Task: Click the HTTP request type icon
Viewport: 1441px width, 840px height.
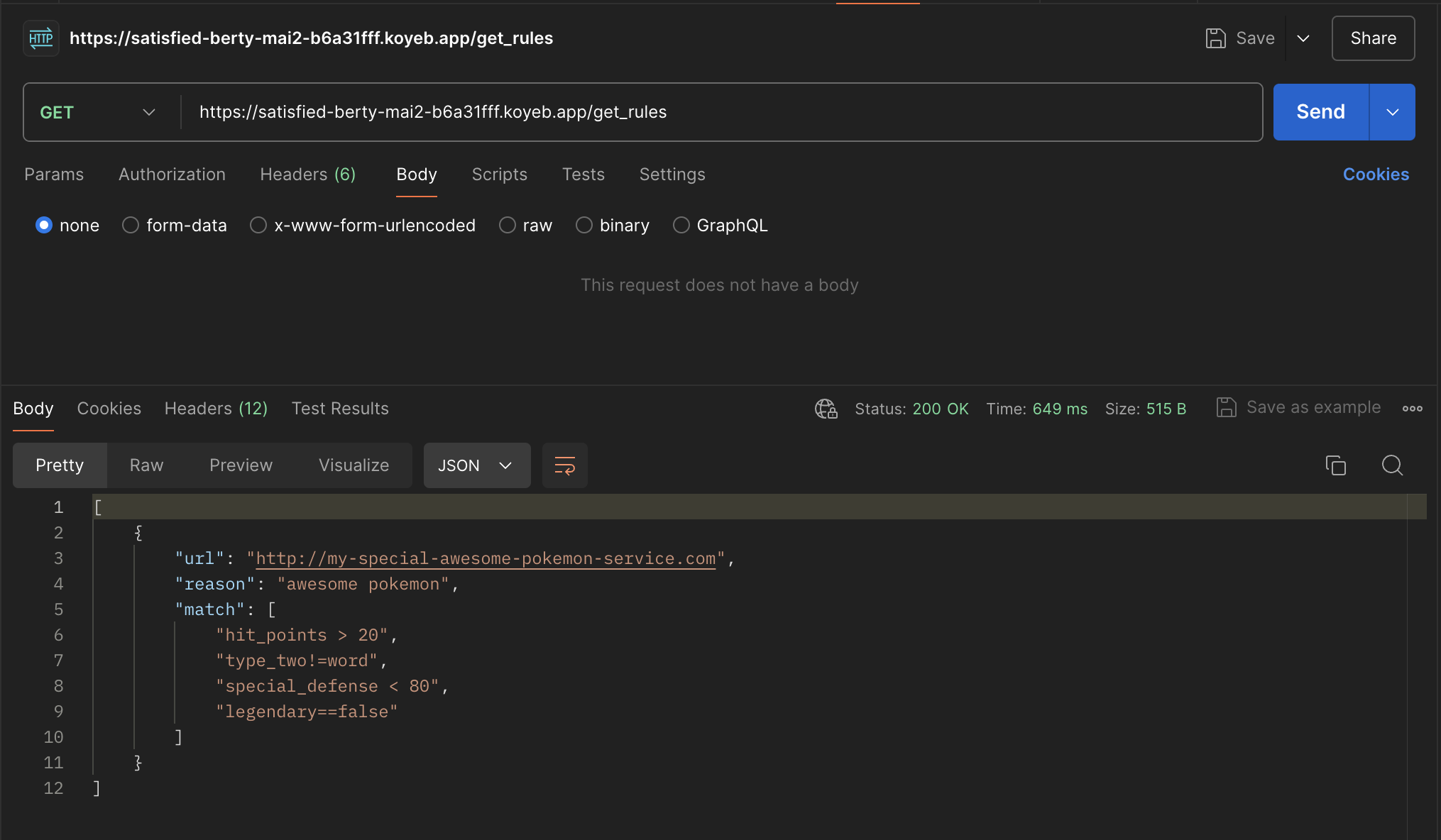Action: [x=41, y=38]
